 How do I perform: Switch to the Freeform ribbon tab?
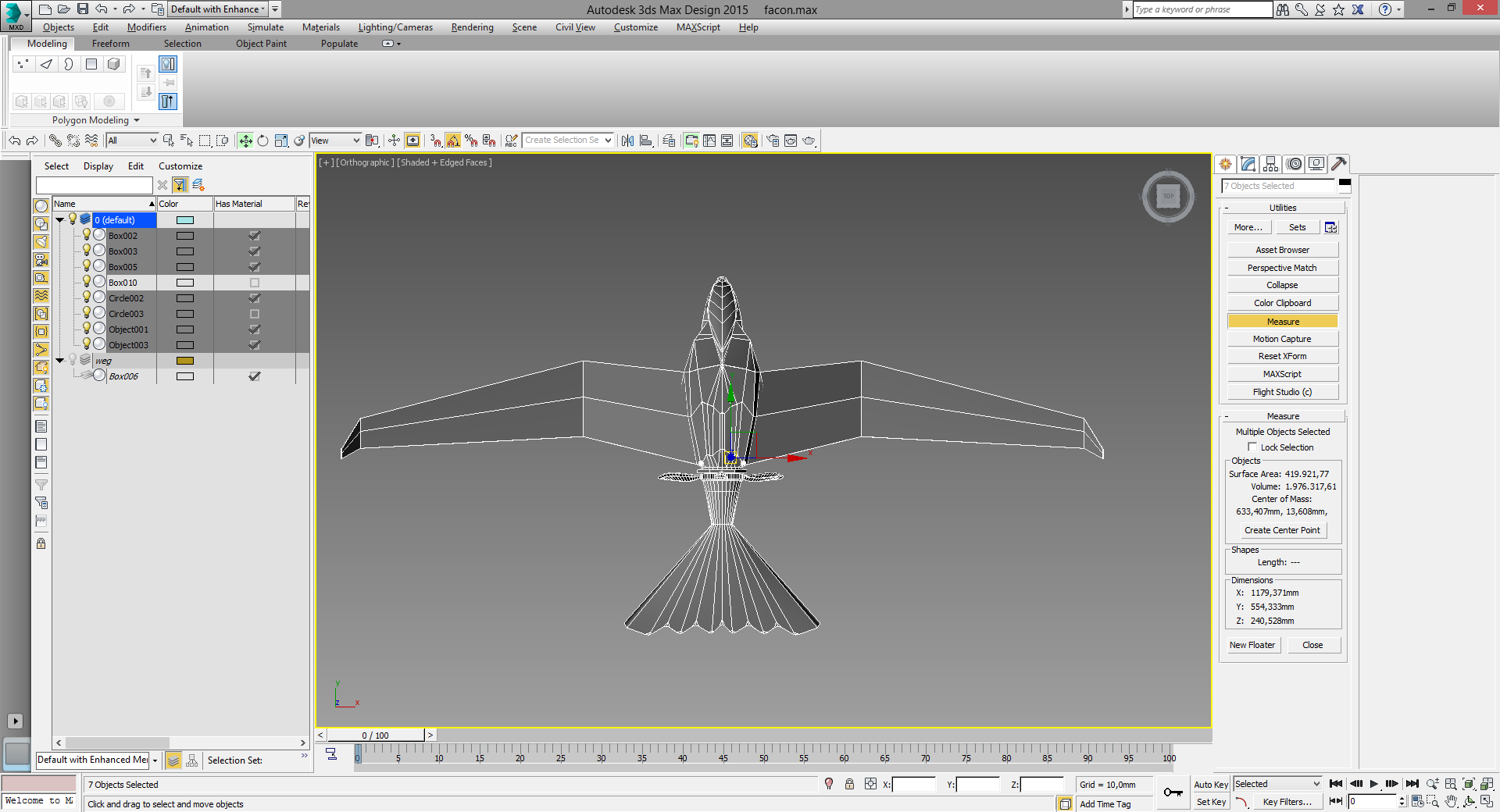110,44
